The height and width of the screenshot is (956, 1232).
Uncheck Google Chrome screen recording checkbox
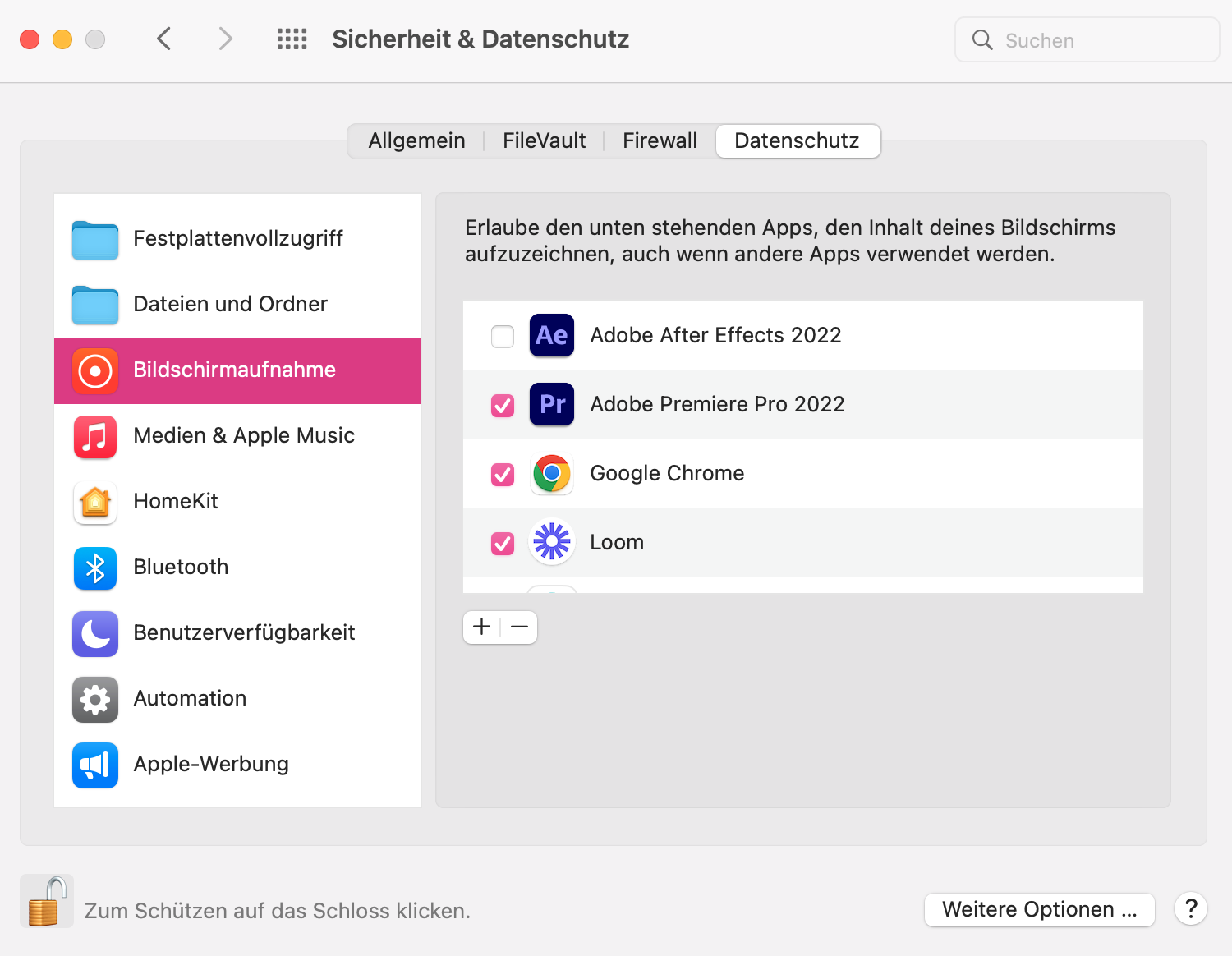coord(503,474)
